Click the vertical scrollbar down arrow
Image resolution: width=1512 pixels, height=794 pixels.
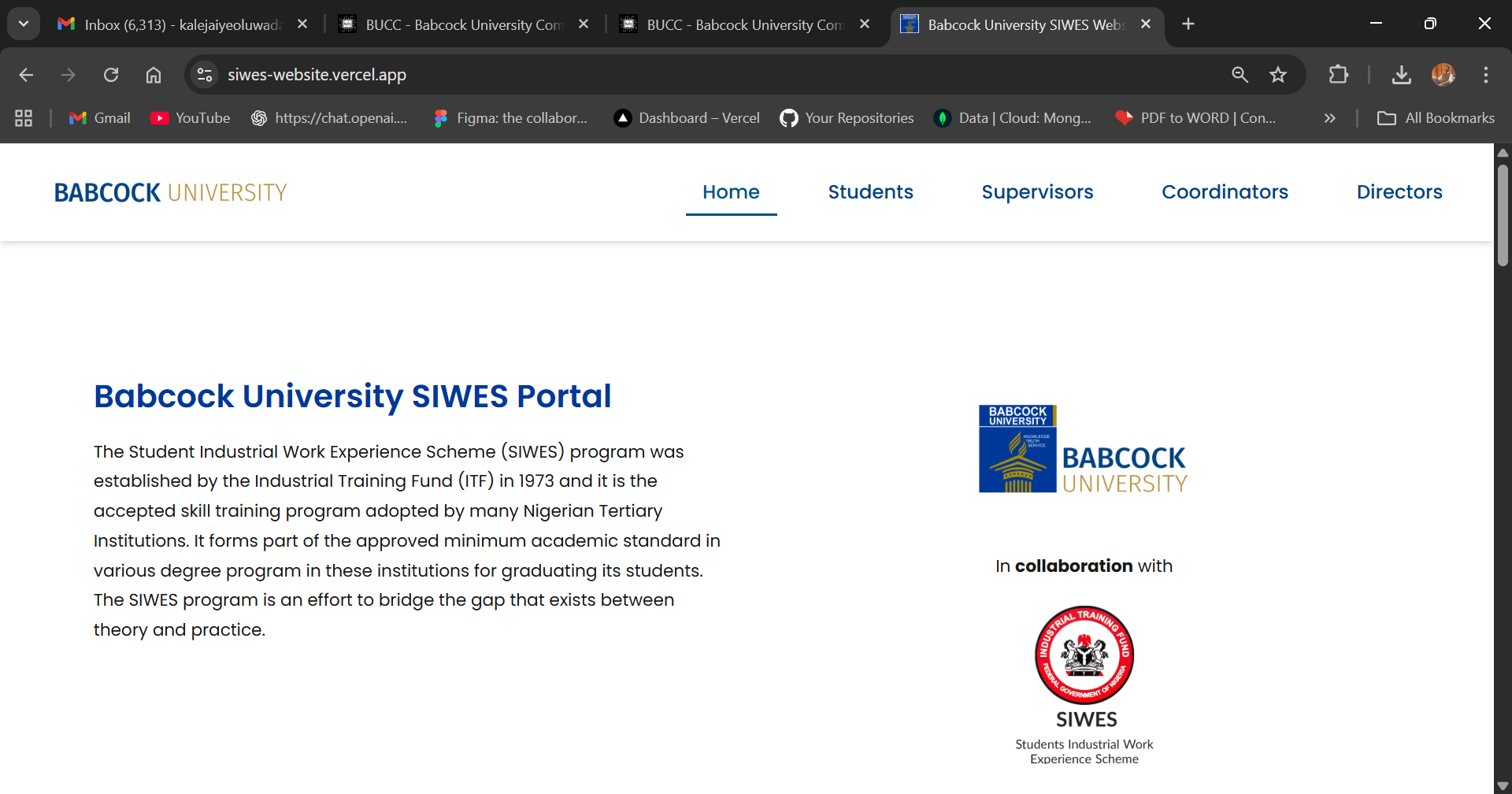click(x=1503, y=783)
